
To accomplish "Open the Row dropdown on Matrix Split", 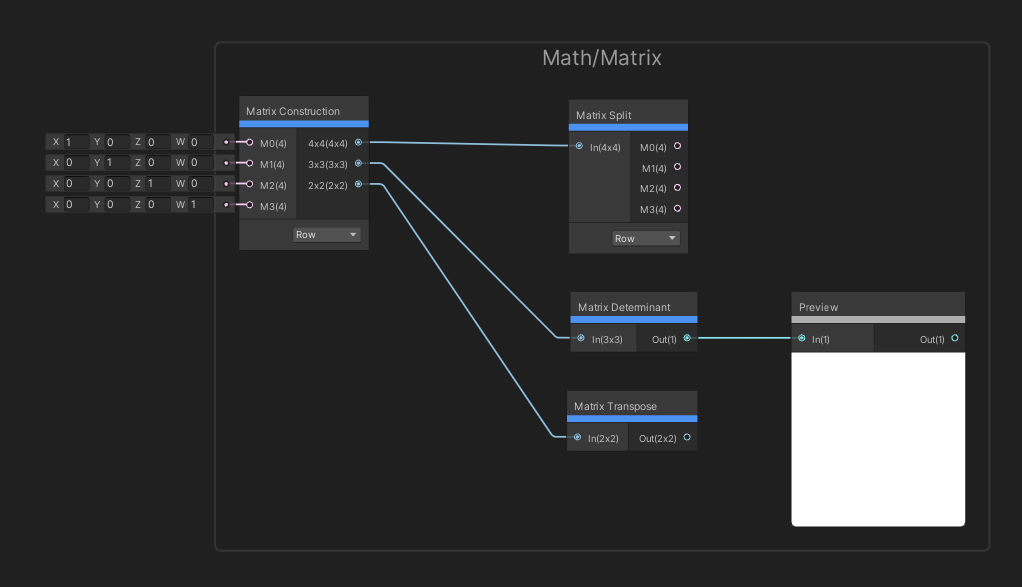I will [x=645, y=238].
